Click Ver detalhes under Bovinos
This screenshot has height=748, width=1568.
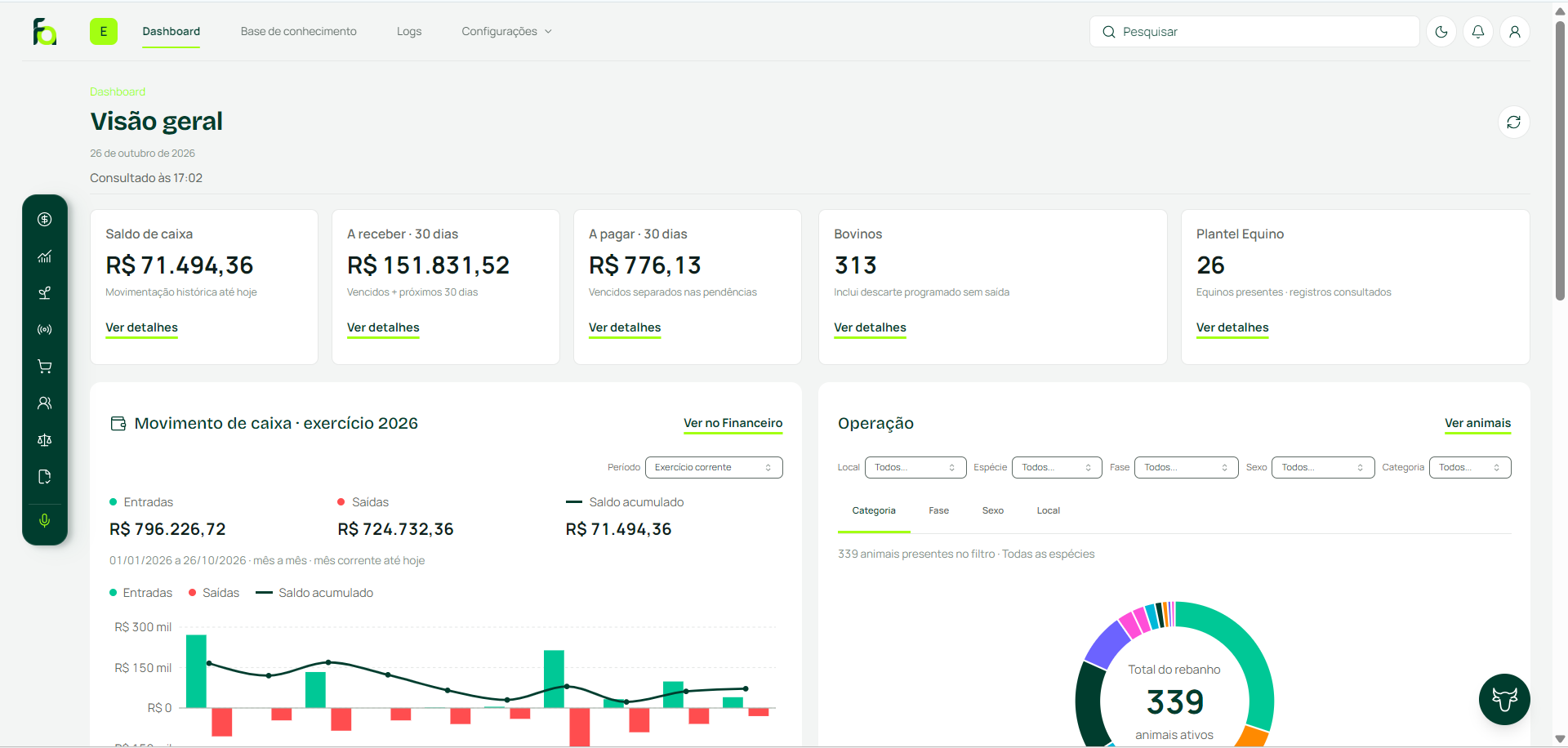point(871,328)
